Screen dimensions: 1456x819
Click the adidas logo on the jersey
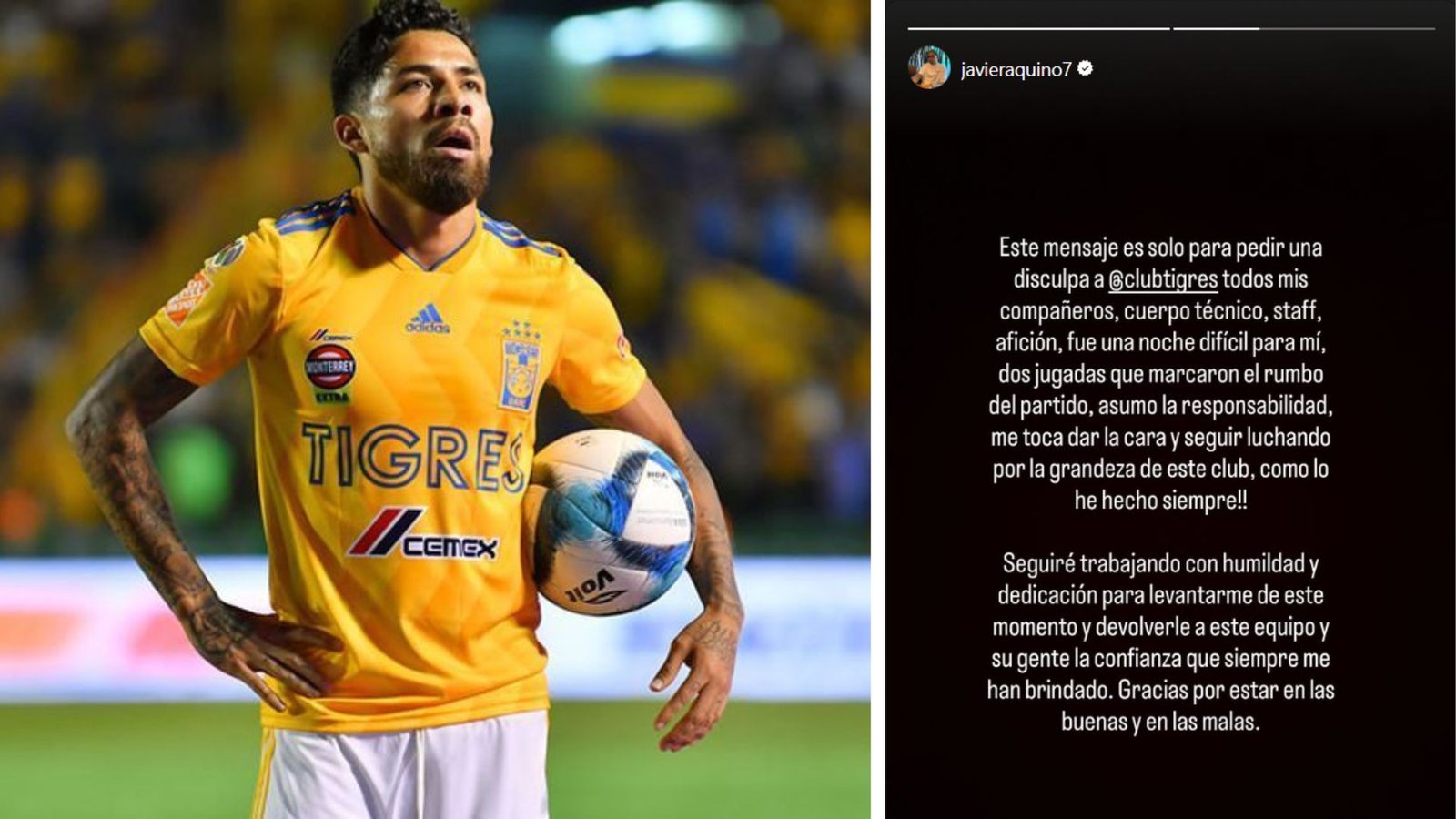(428, 318)
